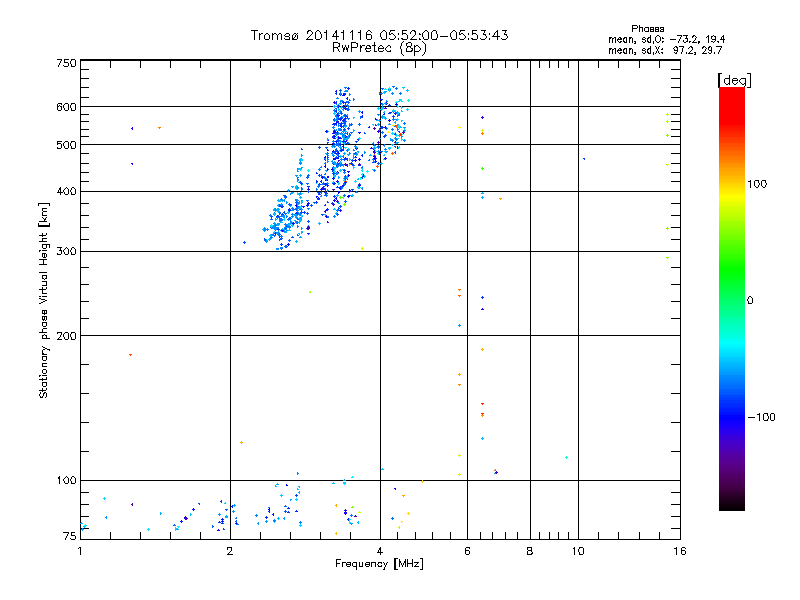Click the plot title 'Tromsø 20141116 05:52:00-05:53:43'
The width and height of the screenshot is (800, 600).
click(379, 35)
